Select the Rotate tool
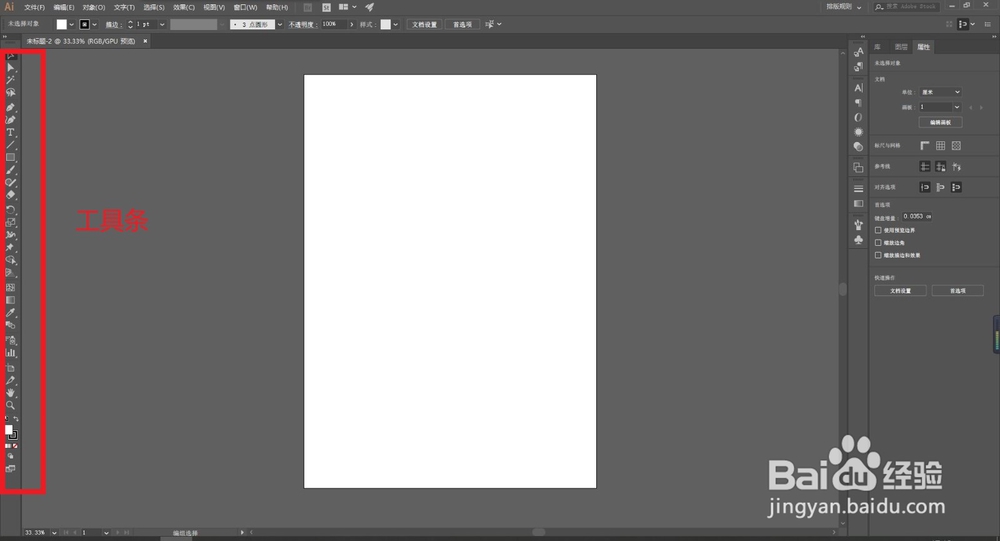The height and width of the screenshot is (541, 1000). [11, 209]
